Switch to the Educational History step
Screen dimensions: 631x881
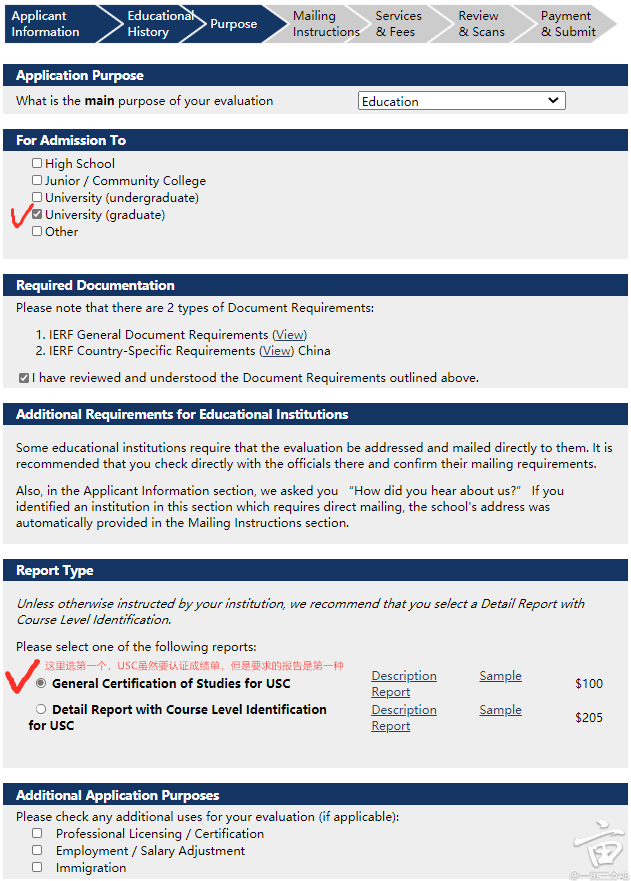pos(158,24)
